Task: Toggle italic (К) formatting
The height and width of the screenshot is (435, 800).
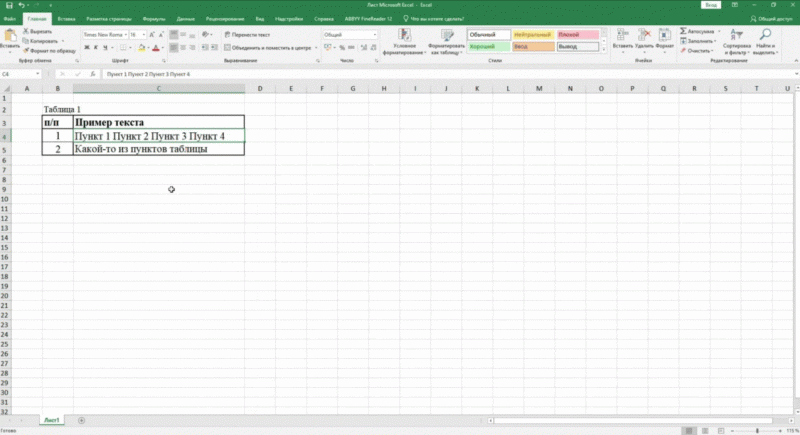Action: coord(95,47)
